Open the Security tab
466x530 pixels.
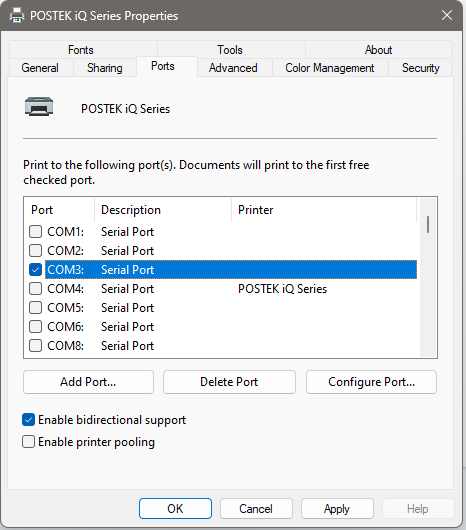[x=420, y=68]
